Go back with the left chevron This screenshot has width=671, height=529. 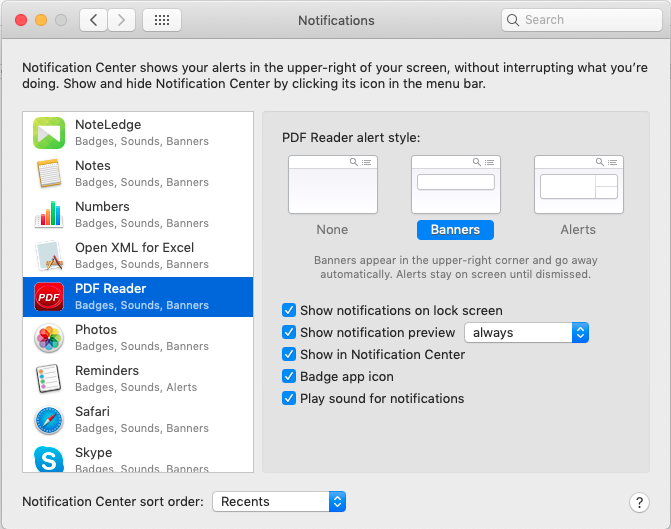click(x=94, y=20)
